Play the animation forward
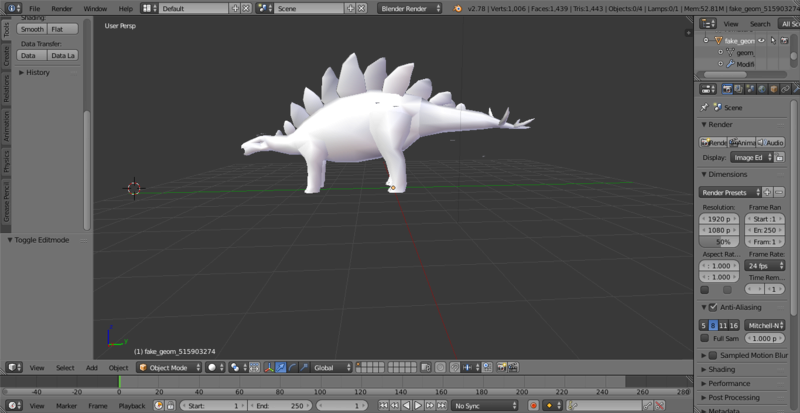The height and width of the screenshot is (413, 800). (418, 406)
